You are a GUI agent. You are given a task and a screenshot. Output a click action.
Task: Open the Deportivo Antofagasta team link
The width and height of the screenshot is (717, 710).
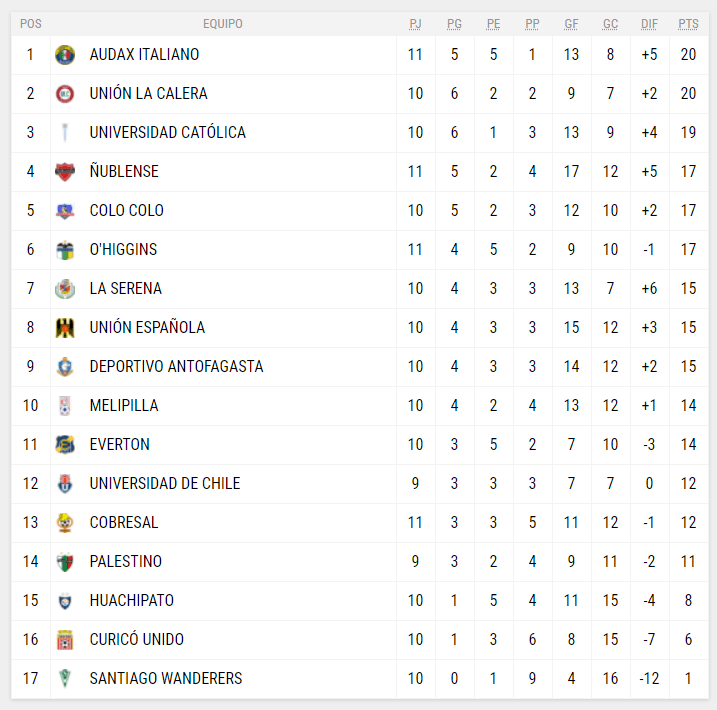pos(176,367)
